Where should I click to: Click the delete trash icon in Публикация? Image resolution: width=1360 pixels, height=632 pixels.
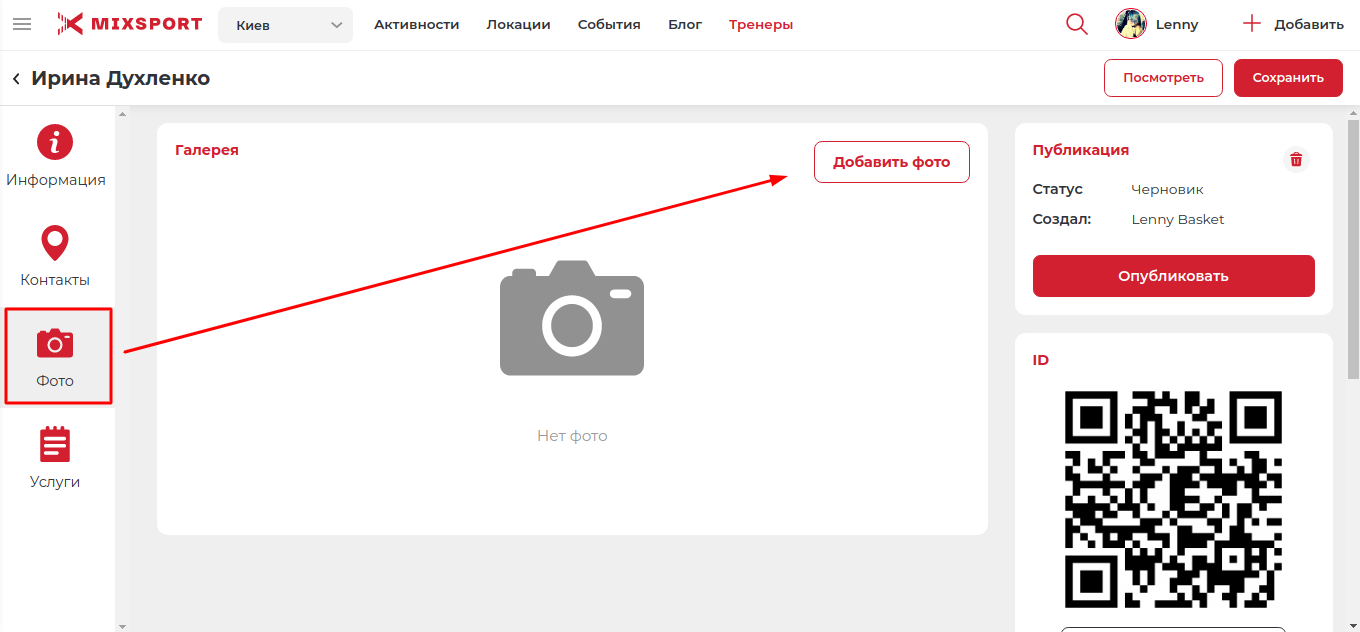click(1296, 160)
